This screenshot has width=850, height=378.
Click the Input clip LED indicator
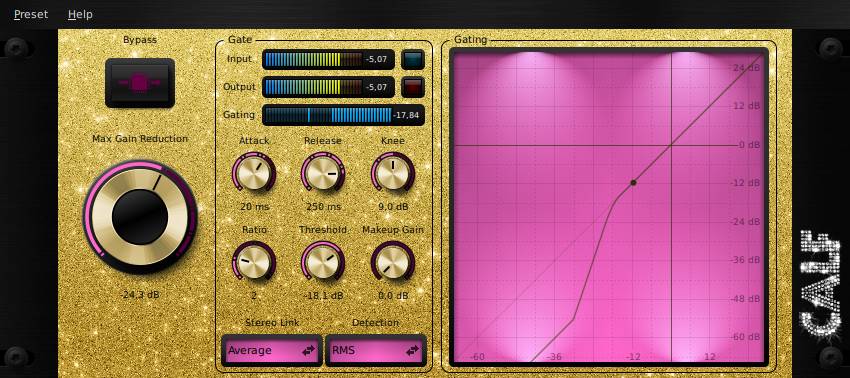click(x=413, y=60)
